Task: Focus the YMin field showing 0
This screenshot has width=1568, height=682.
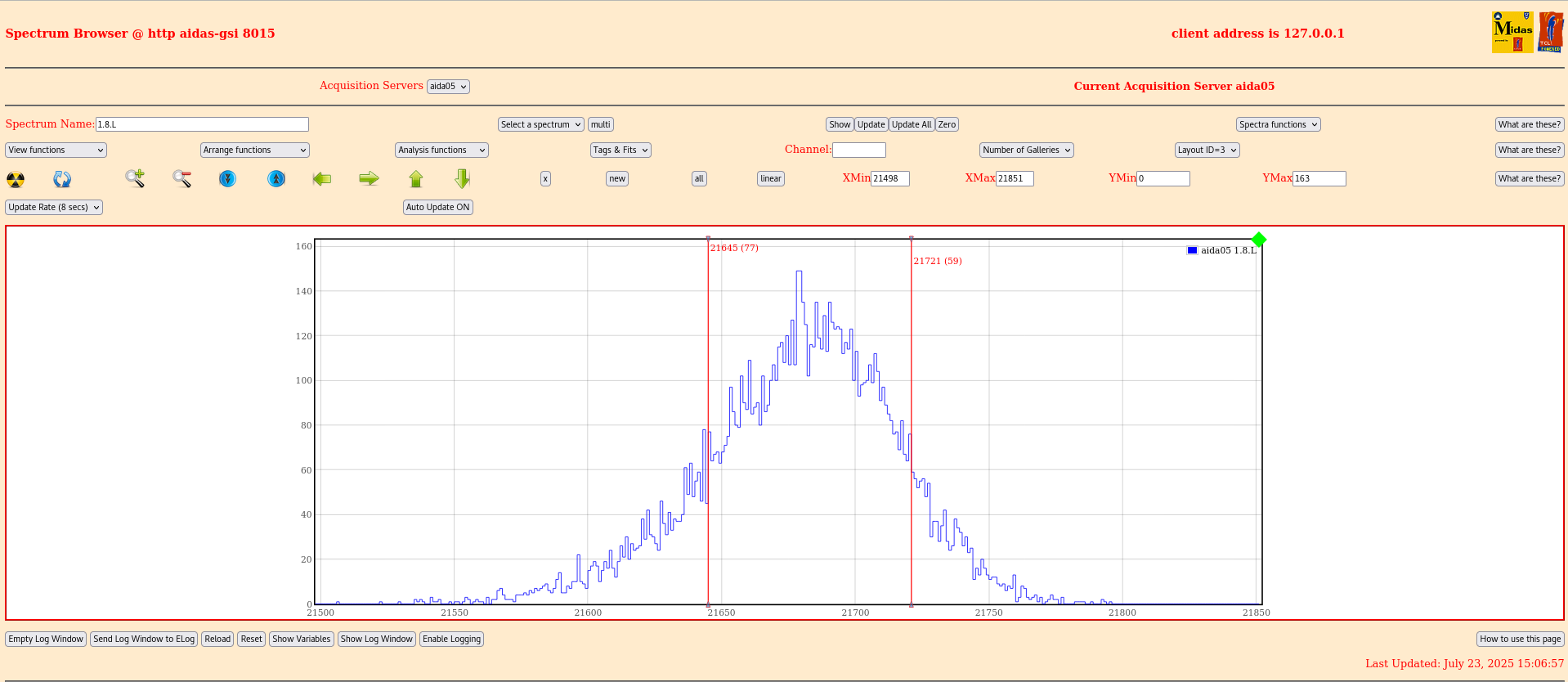Action: point(1163,178)
